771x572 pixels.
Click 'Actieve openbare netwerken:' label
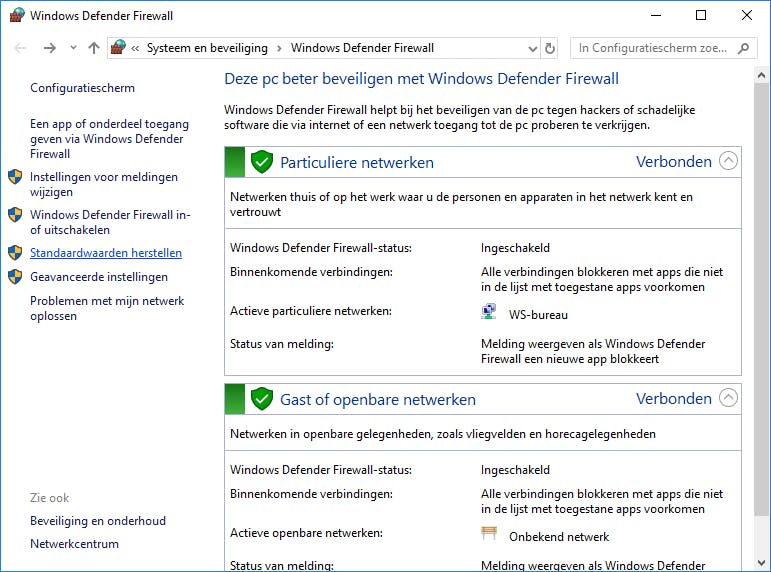(306, 533)
